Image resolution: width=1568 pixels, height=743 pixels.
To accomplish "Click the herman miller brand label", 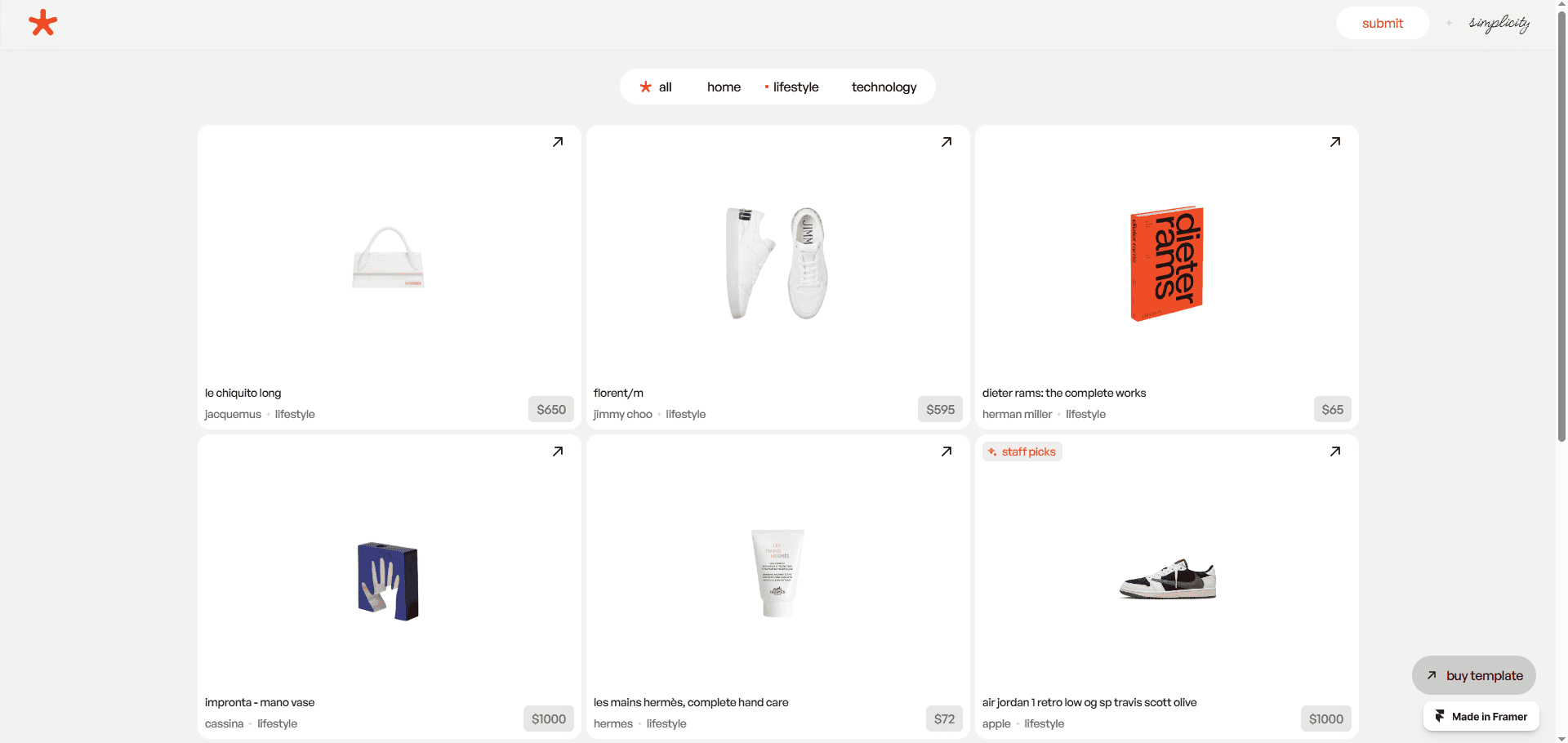I will 1017,414.
